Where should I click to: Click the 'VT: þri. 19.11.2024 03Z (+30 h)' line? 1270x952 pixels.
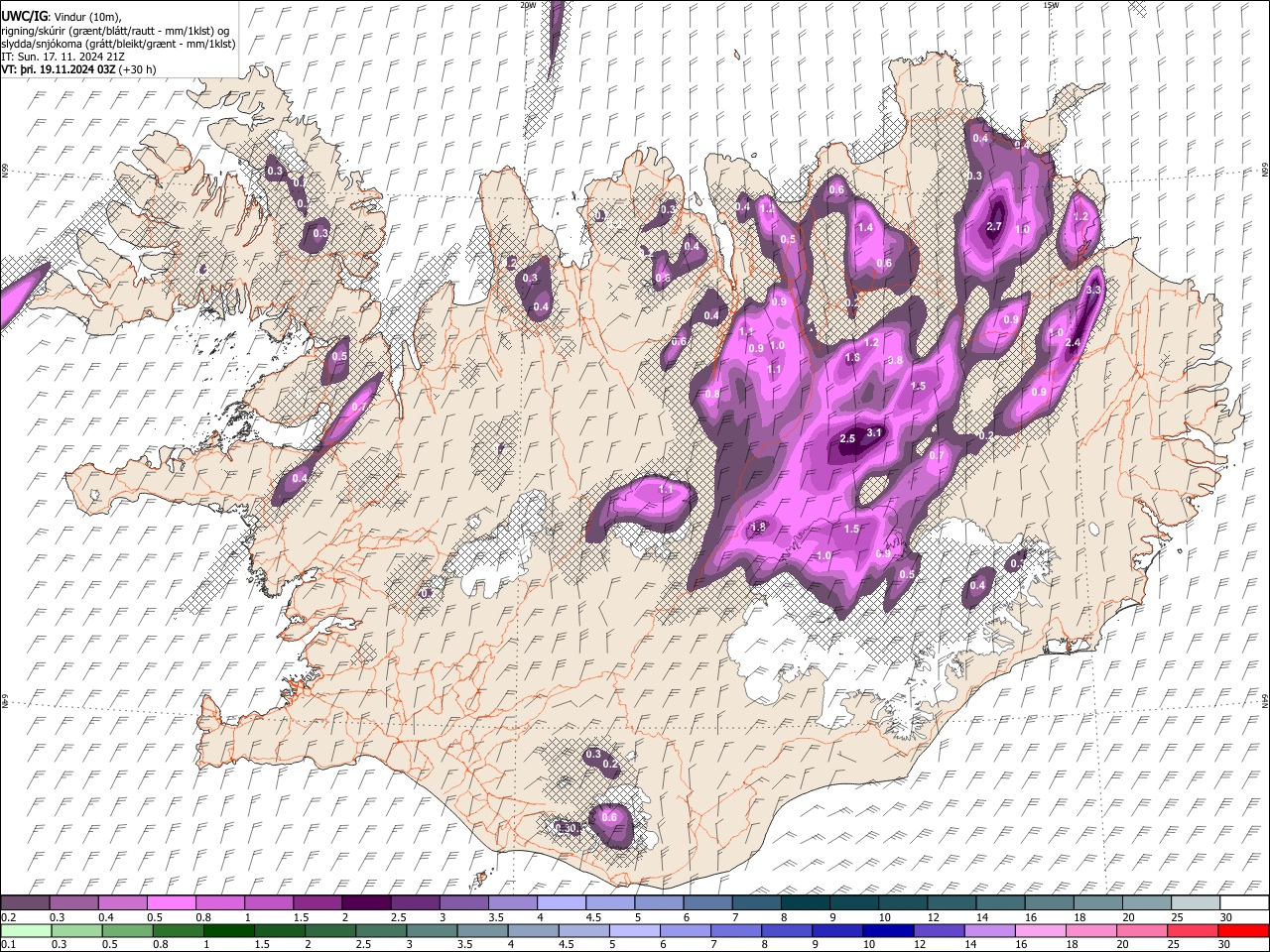(78, 69)
